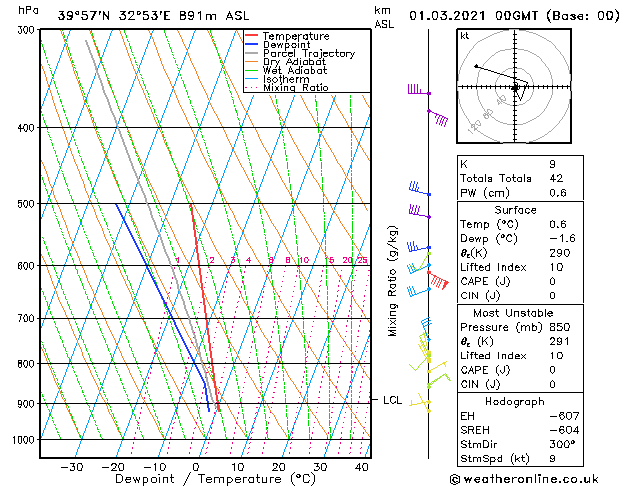629x486 pixels.
Task: Click the hodograph trace endpoint dot
Action: 476,66
